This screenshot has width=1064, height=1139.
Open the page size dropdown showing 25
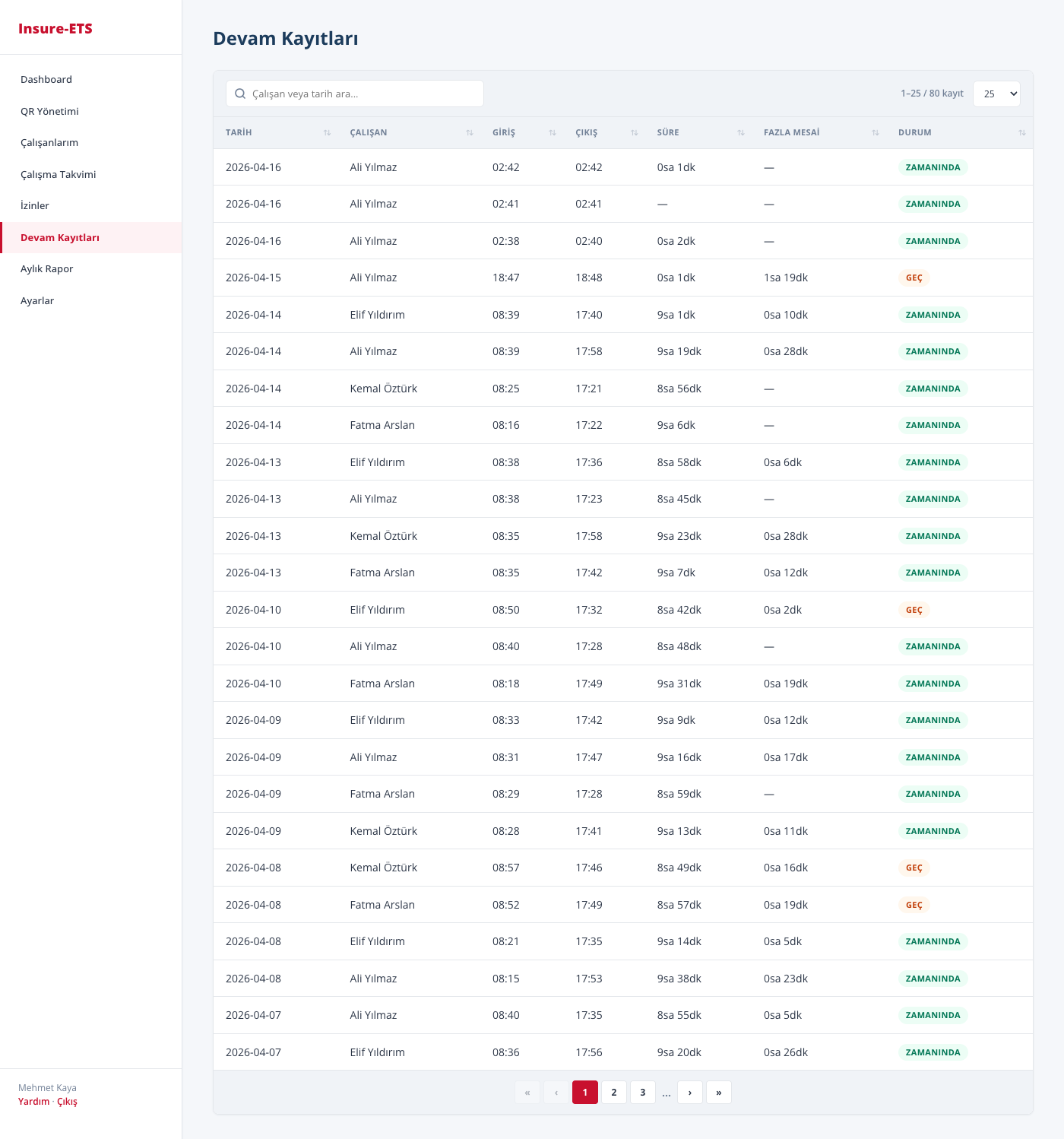click(x=996, y=94)
